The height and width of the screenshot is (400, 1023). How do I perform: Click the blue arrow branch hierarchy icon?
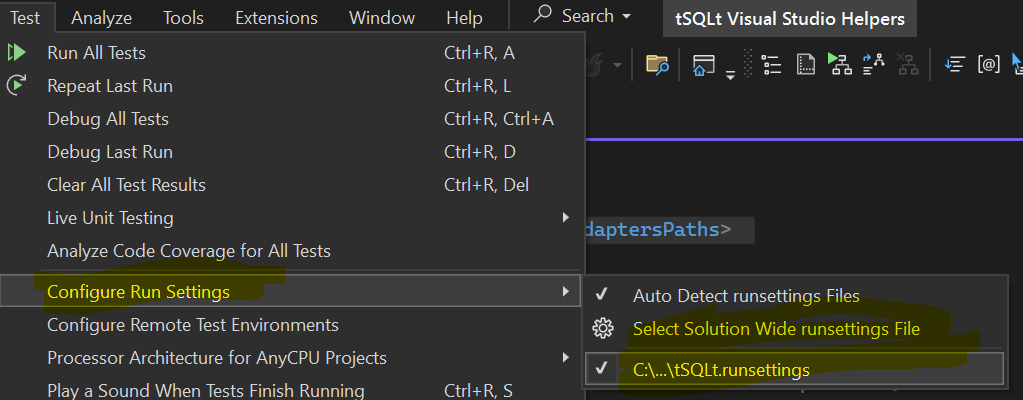pos(873,63)
